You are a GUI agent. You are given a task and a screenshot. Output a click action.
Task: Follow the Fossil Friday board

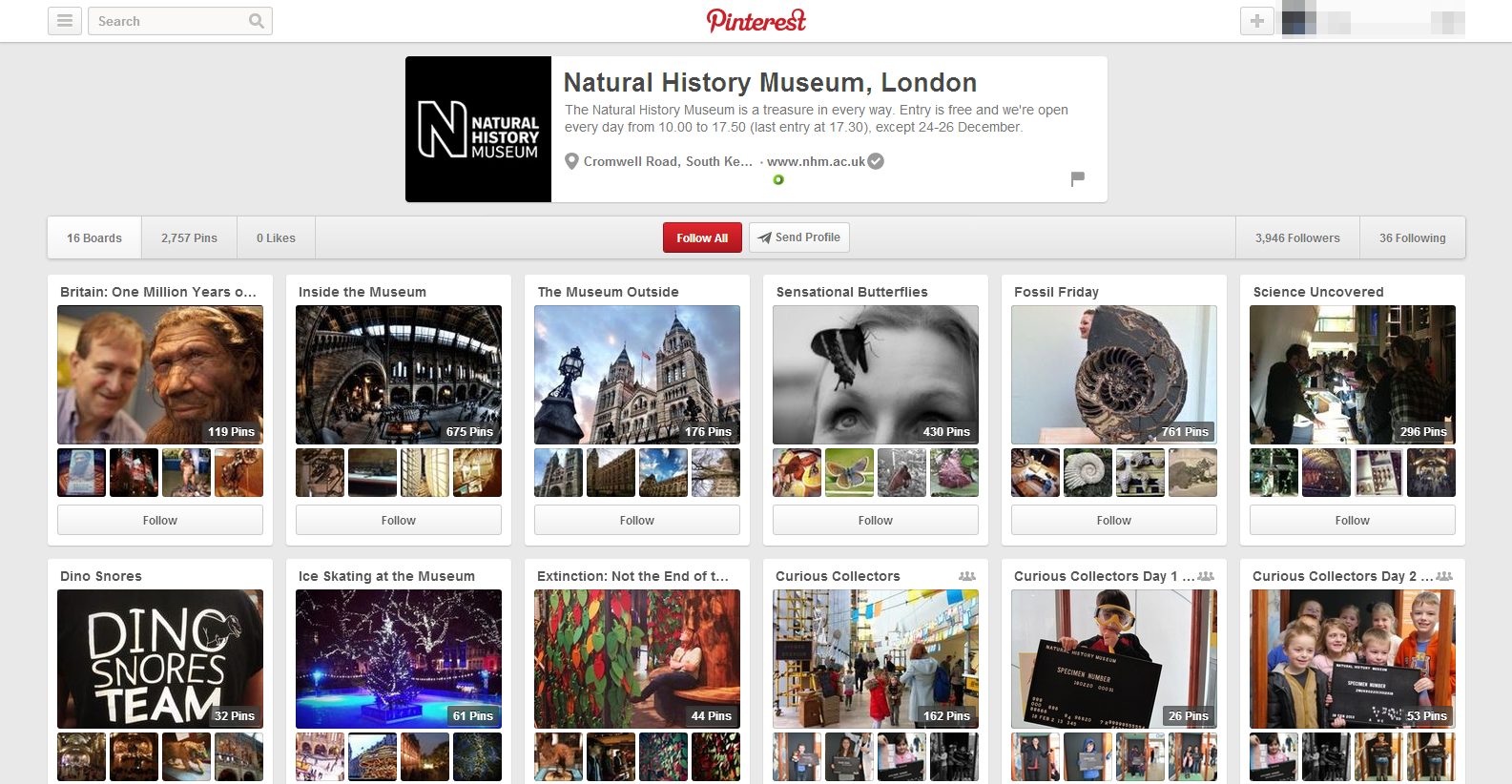pos(1114,520)
